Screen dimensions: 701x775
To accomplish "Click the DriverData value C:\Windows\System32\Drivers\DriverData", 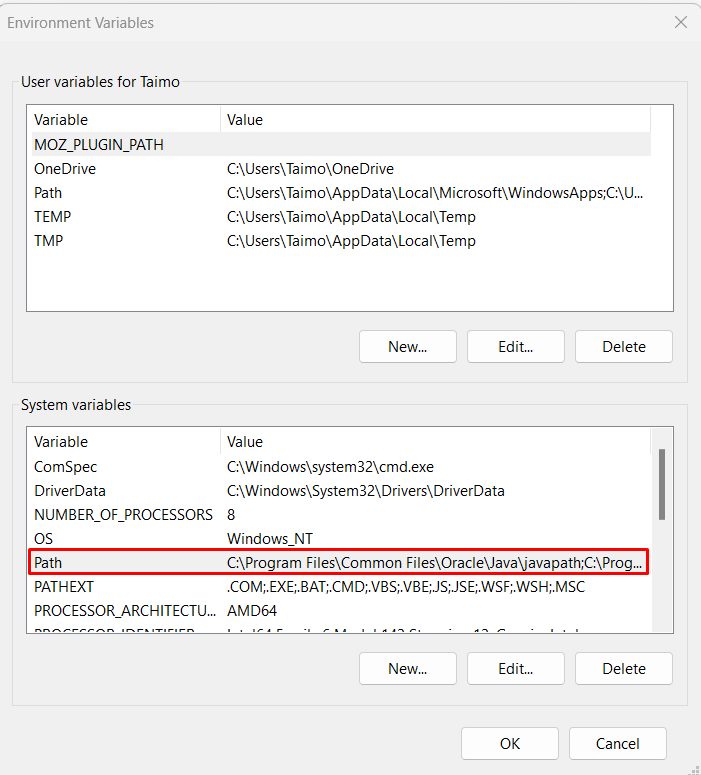I will [366, 491].
